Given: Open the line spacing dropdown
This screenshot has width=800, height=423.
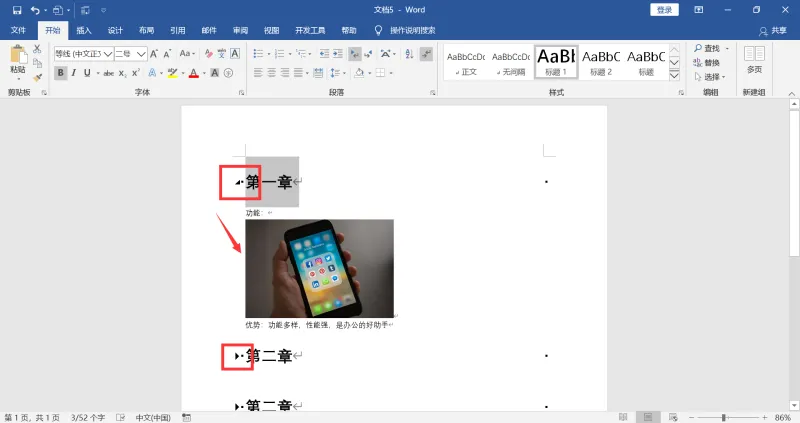Looking at the screenshot, I should (x=338, y=73).
